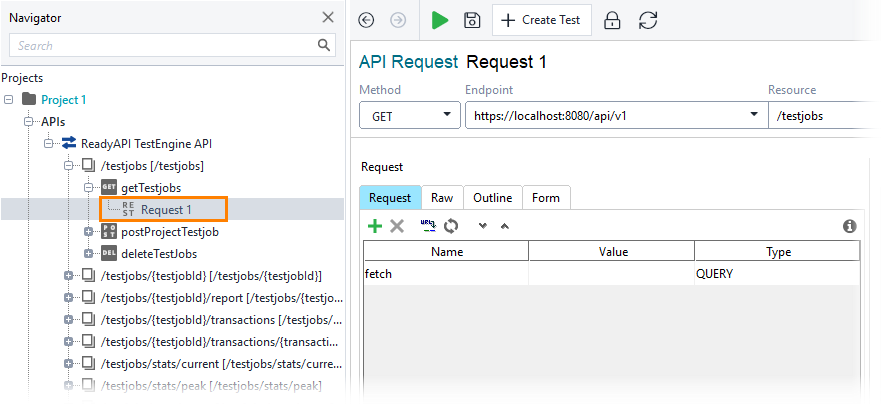Click the Value column header

pyautogui.click(x=612, y=251)
